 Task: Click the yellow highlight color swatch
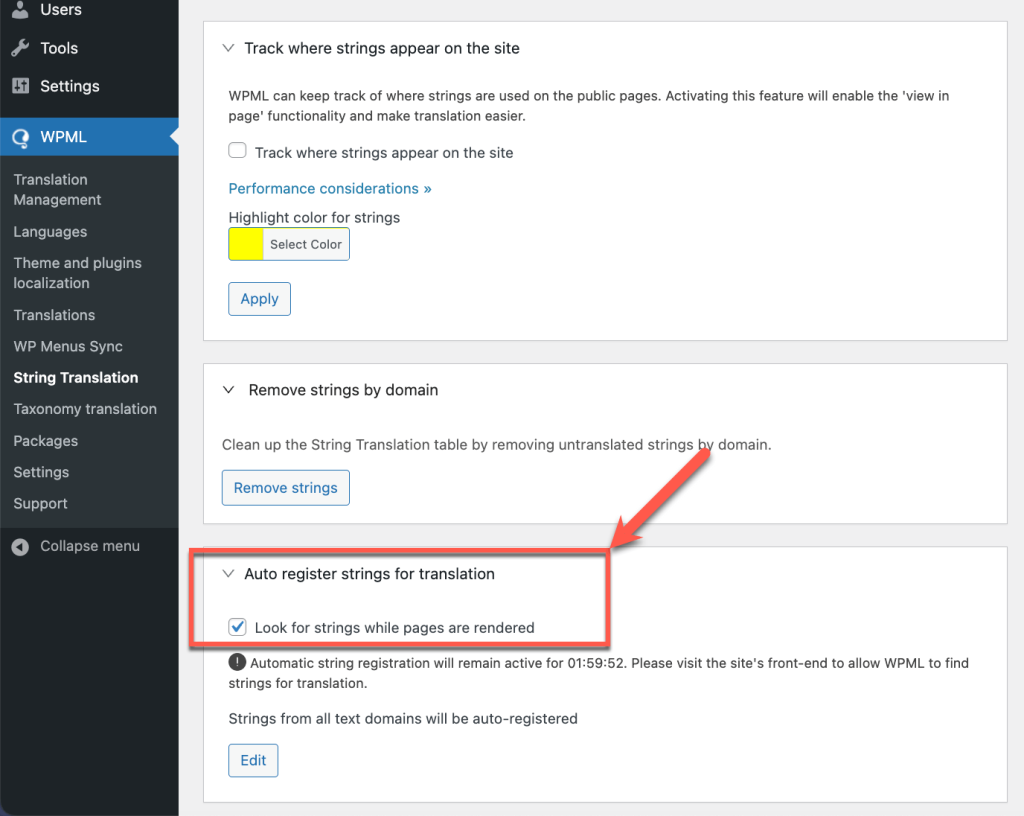(245, 243)
